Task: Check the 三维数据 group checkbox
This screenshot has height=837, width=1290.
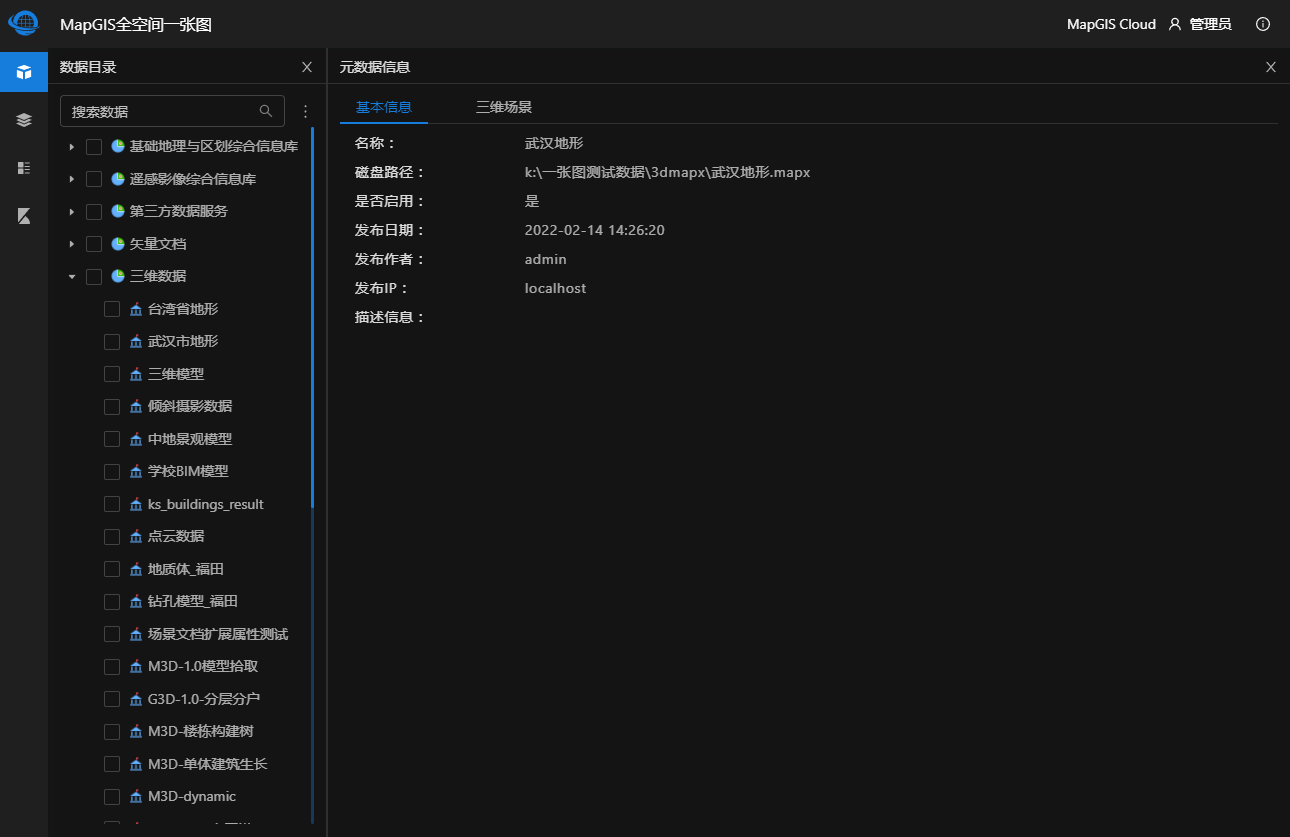Action: point(94,276)
